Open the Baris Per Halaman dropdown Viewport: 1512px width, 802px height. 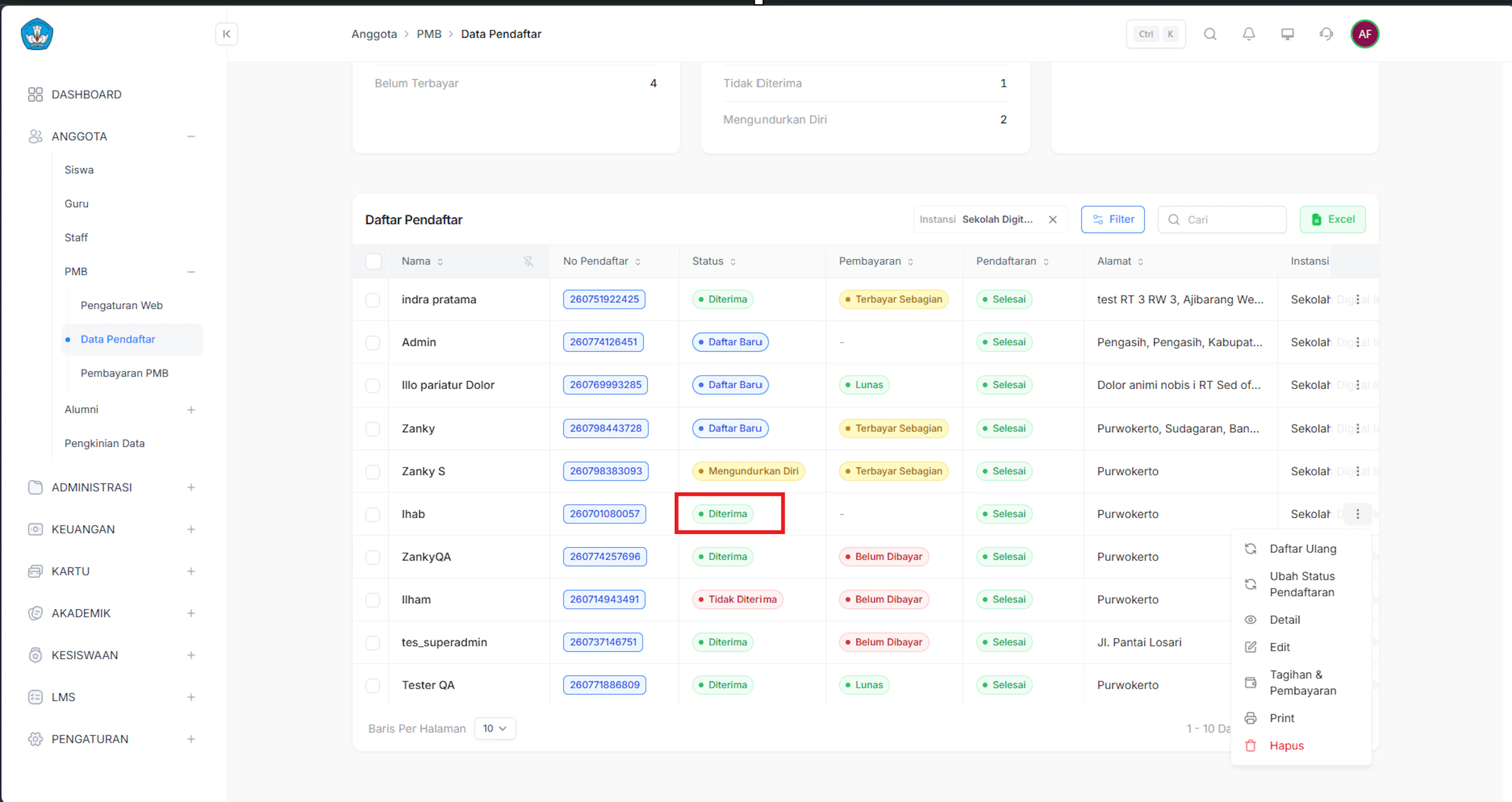tap(495, 729)
